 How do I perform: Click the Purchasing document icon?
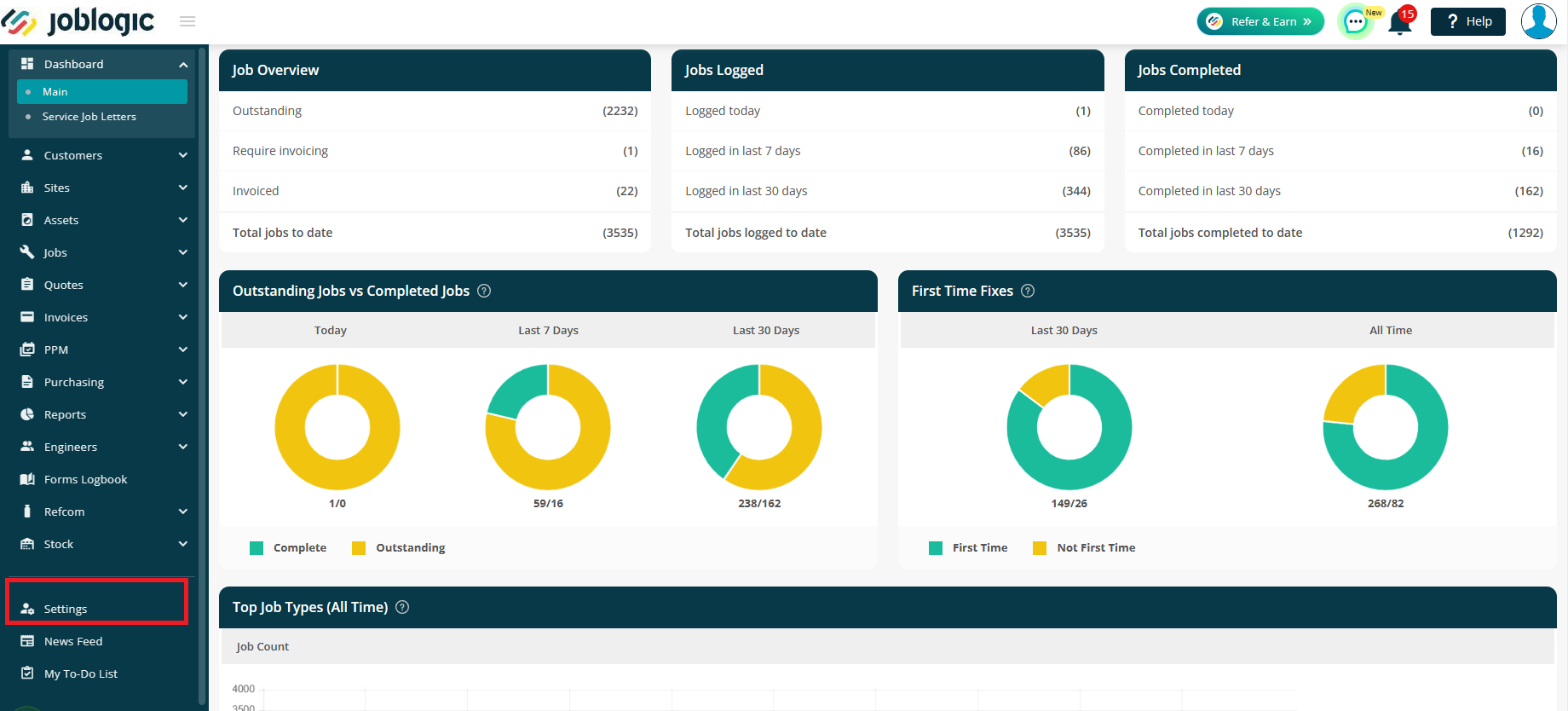(x=27, y=382)
